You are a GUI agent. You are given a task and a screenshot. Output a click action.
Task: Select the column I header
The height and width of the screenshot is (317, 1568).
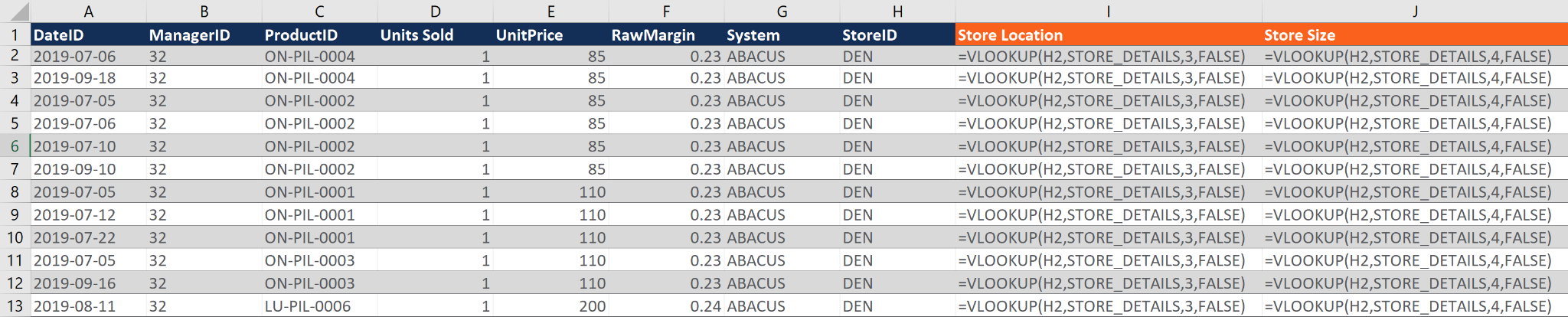coord(1108,11)
